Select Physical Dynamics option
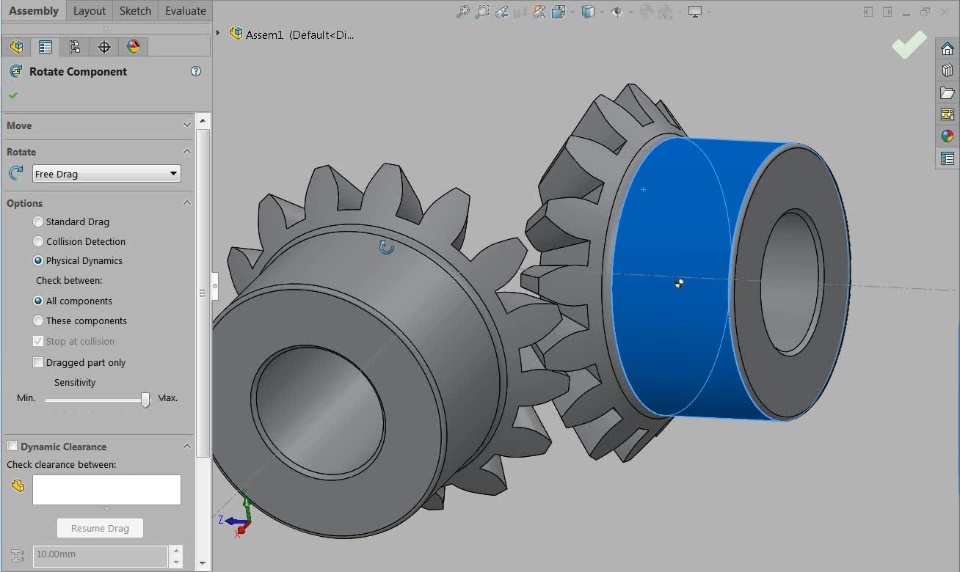The height and width of the screenshot is (572, 960). (38, 260)
